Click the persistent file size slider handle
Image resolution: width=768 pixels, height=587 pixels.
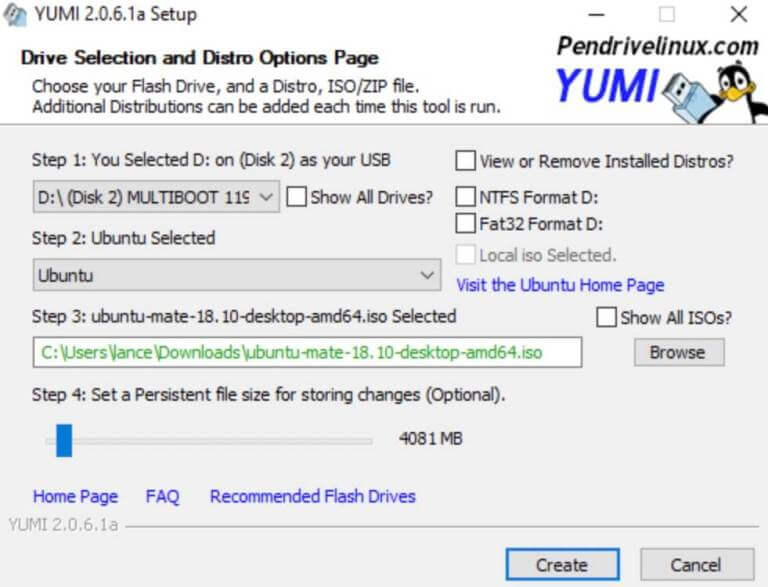(64, 439)
